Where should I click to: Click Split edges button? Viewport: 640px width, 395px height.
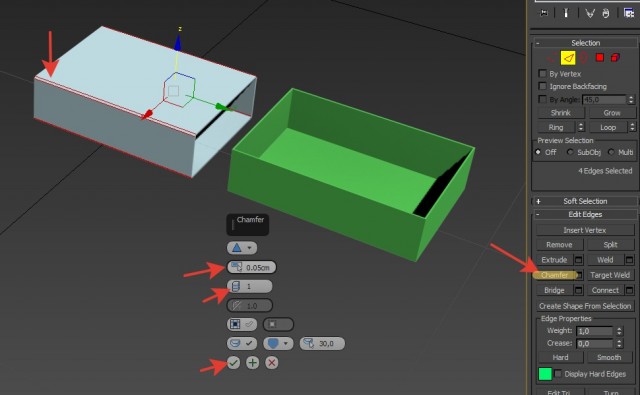(x=610, y=245)
